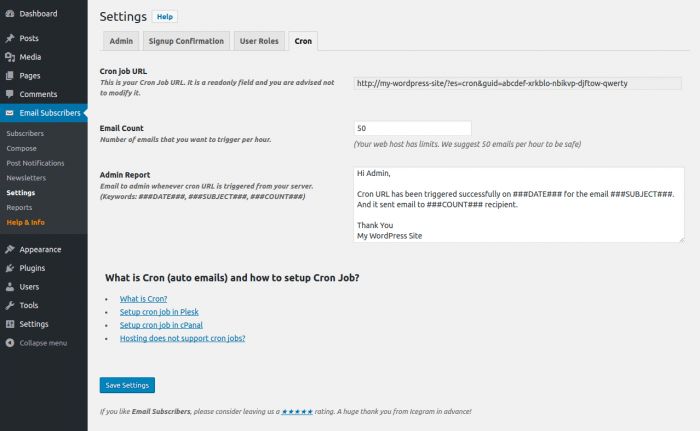Click the Pages icon in sidebar
Viewport: 700px width, 431px height.
(10, 76)
